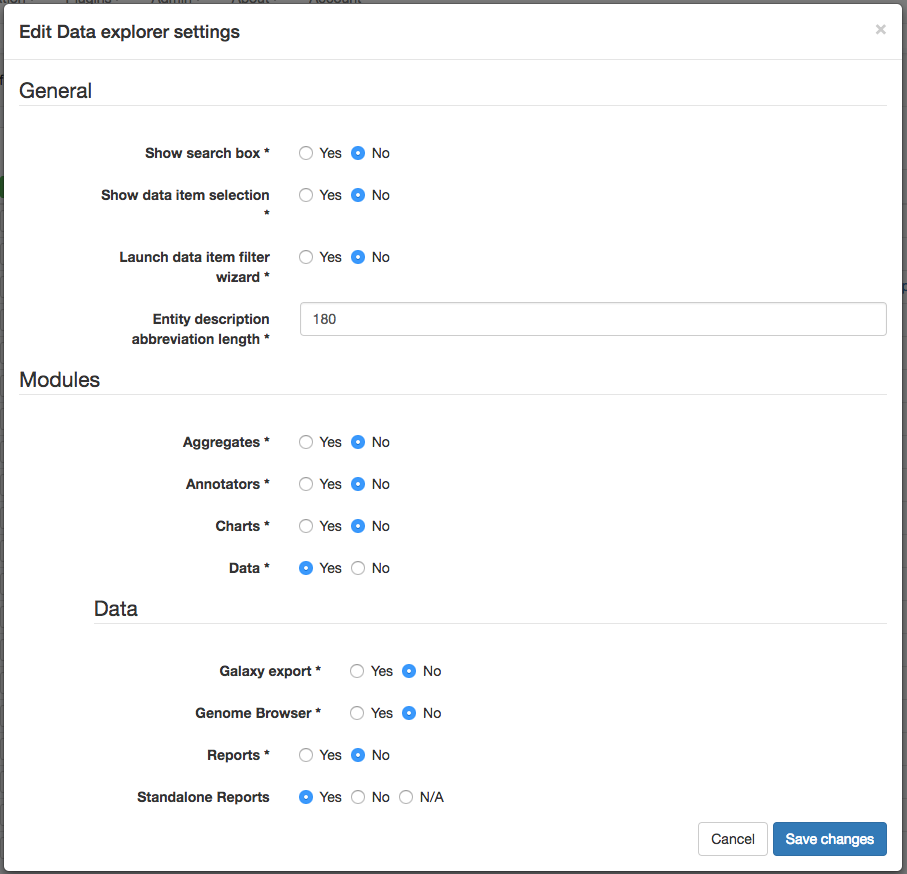This screenshot has height=874, width=907.
Task: Disable the Data module
Action: pos(356,568)
